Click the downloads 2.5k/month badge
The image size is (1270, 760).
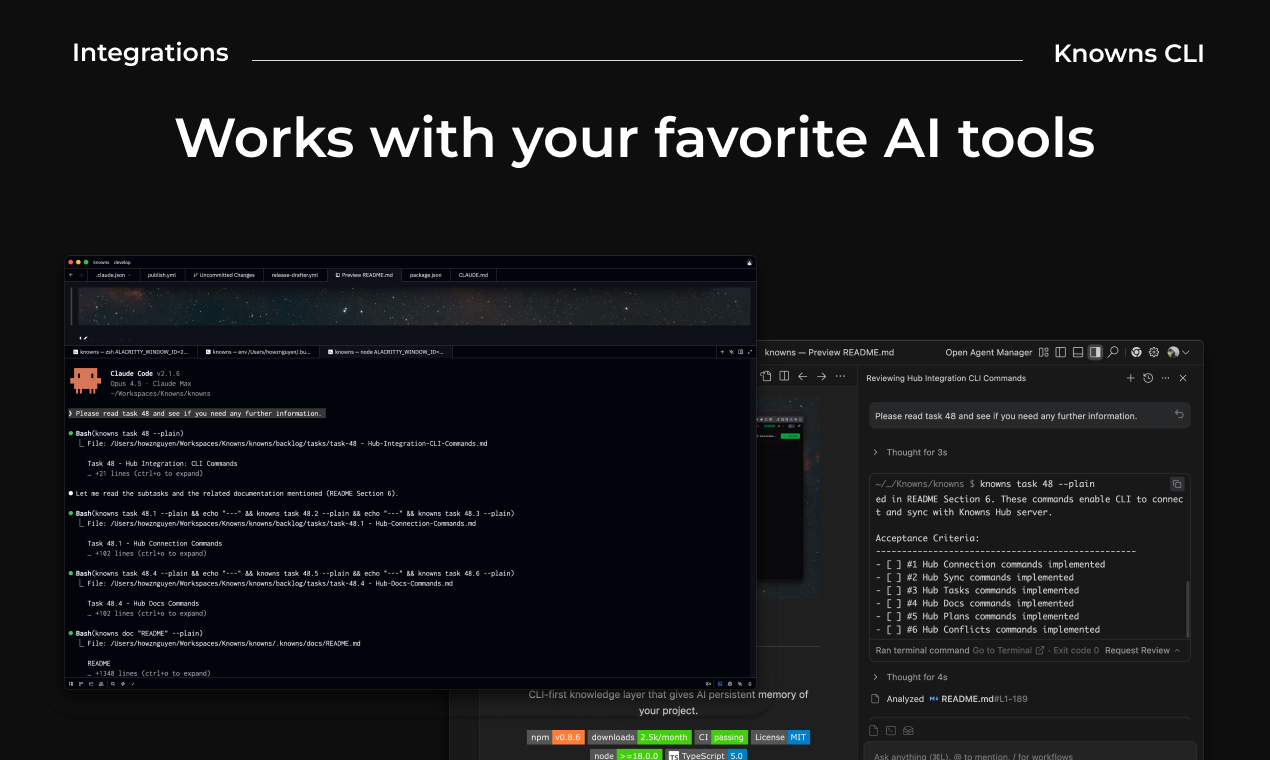[x=639, y=737]
